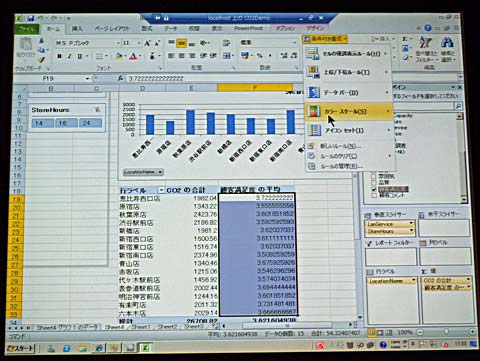Toggle the 14 button in StoreHours slicer
Screen dimensions: 480x361
(x=43, y=123)
